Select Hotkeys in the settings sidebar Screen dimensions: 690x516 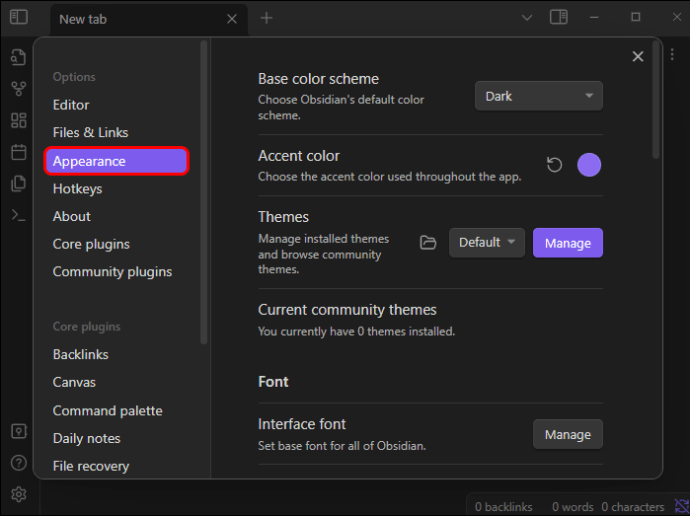click(x=77, y=189)
